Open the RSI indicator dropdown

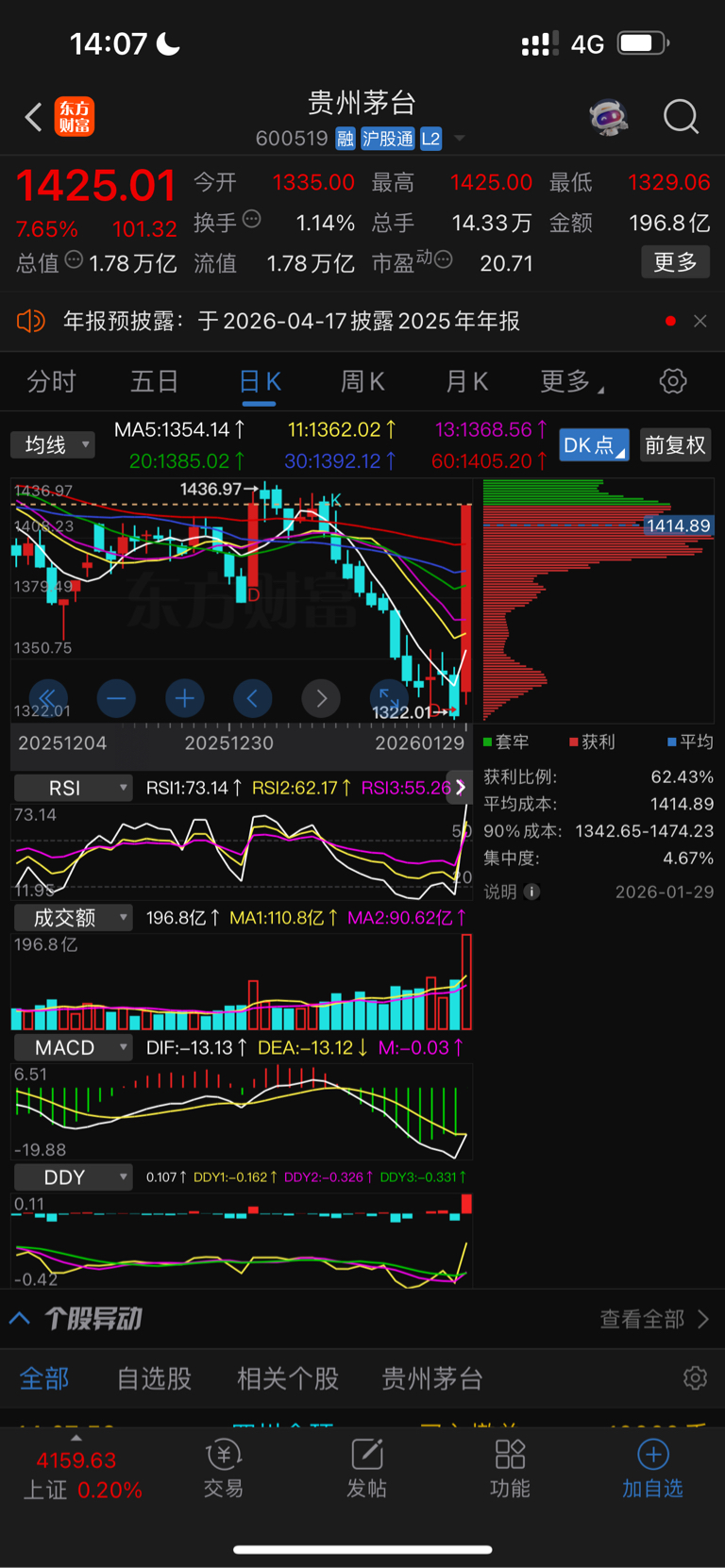tap(73, 787)
